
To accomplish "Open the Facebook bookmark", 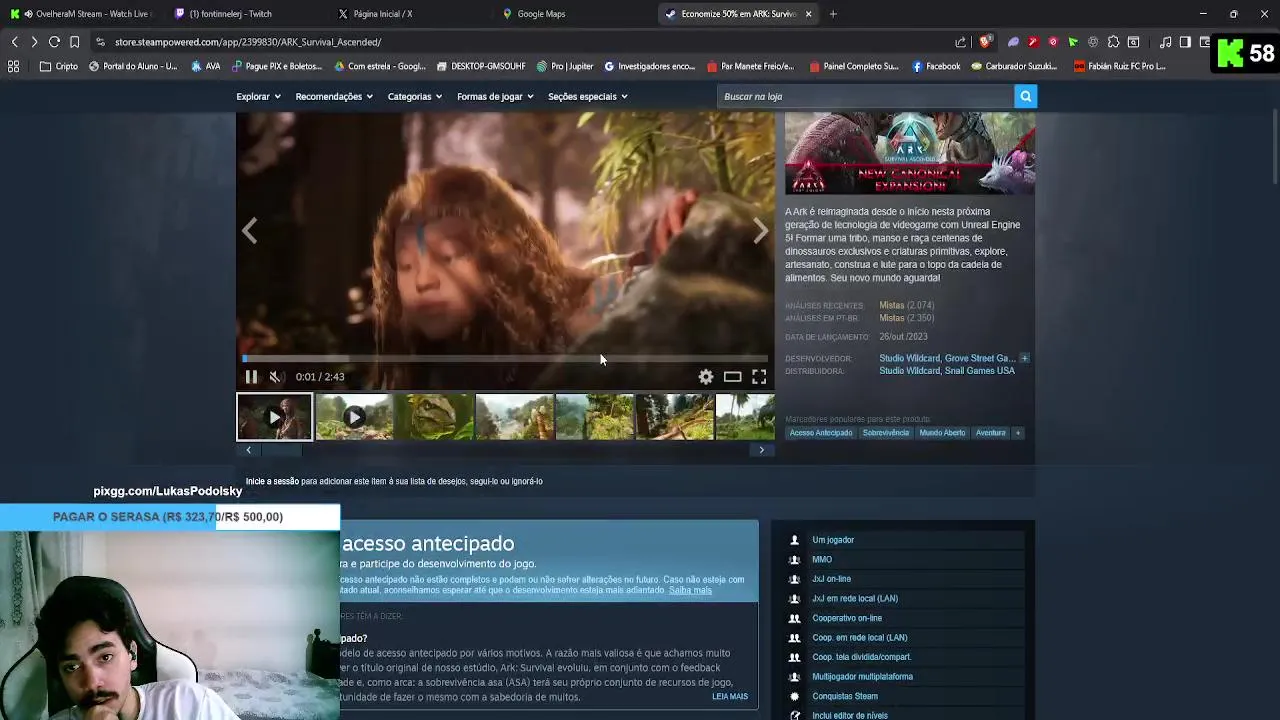I will (x=936, y=66).
